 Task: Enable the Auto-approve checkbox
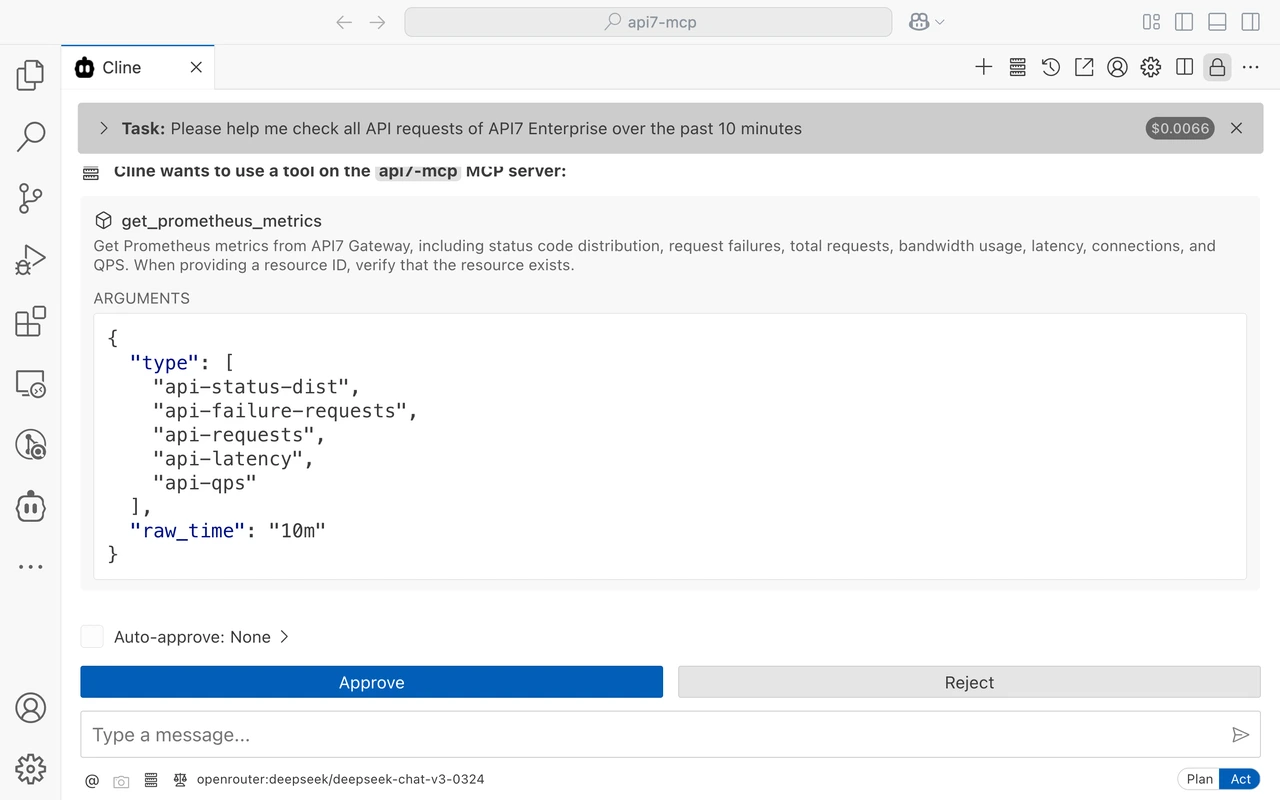point(92,637)
